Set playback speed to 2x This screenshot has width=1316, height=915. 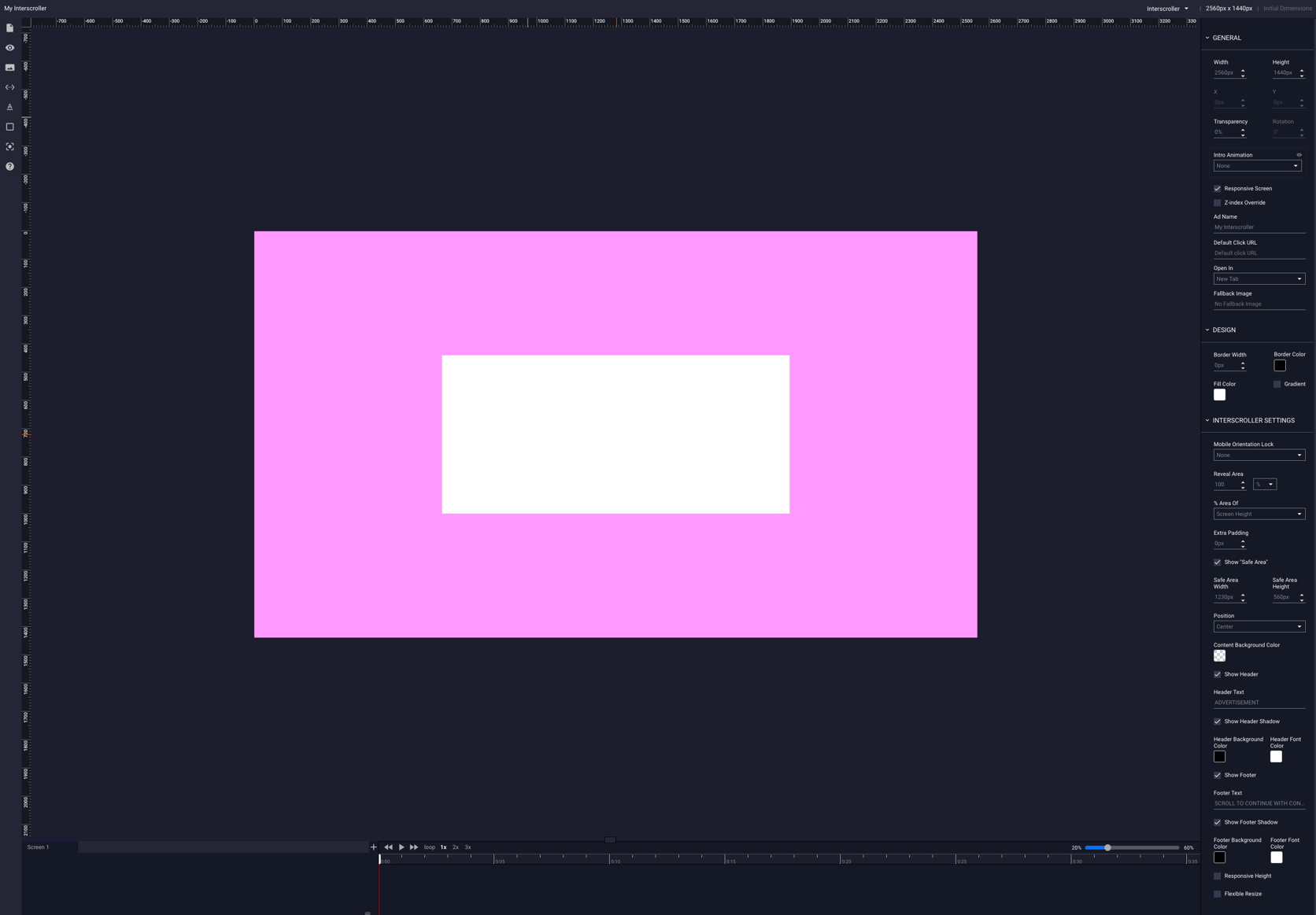pos(456,847)
